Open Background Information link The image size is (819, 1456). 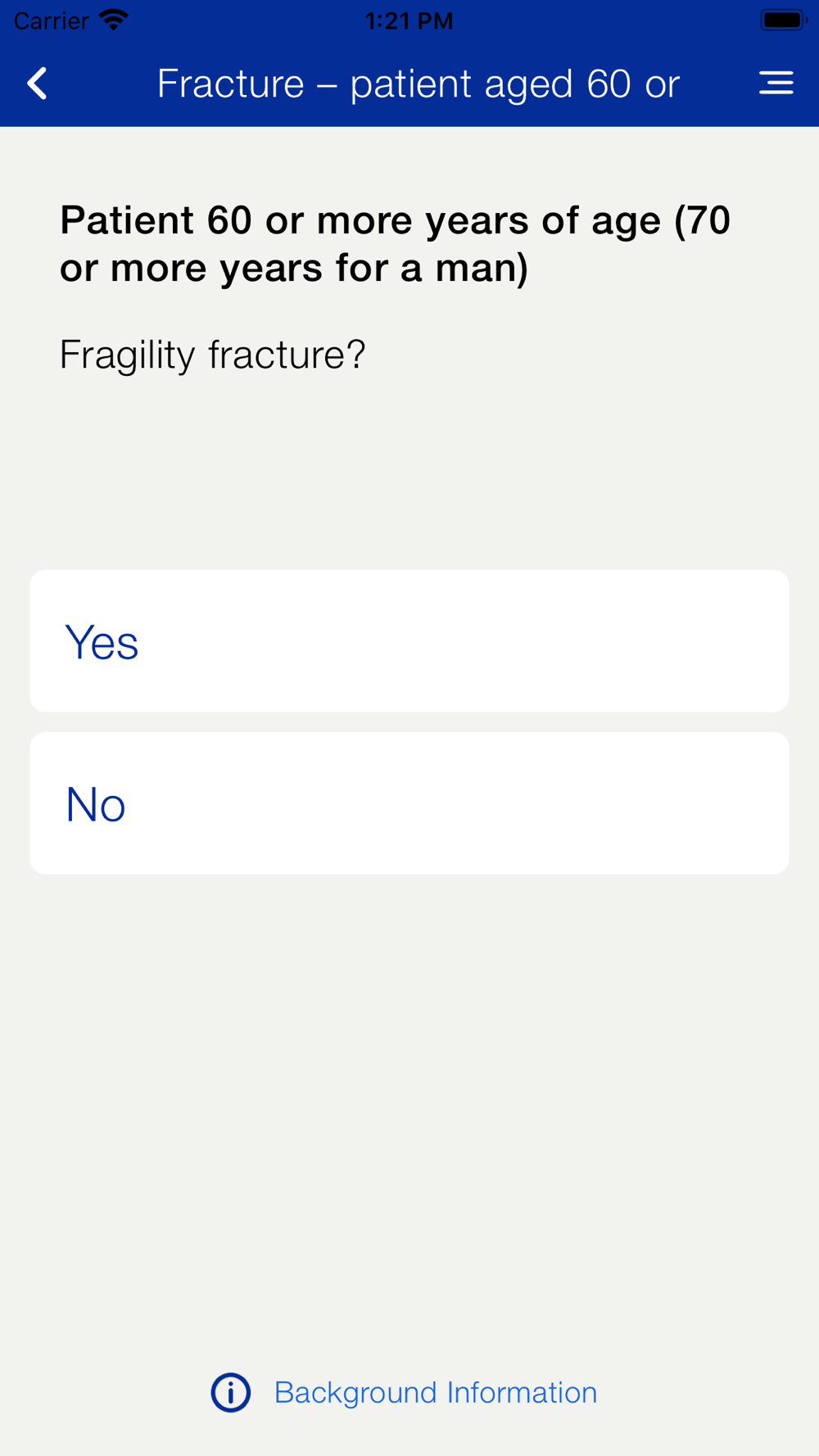click(x=435, y=1392)
